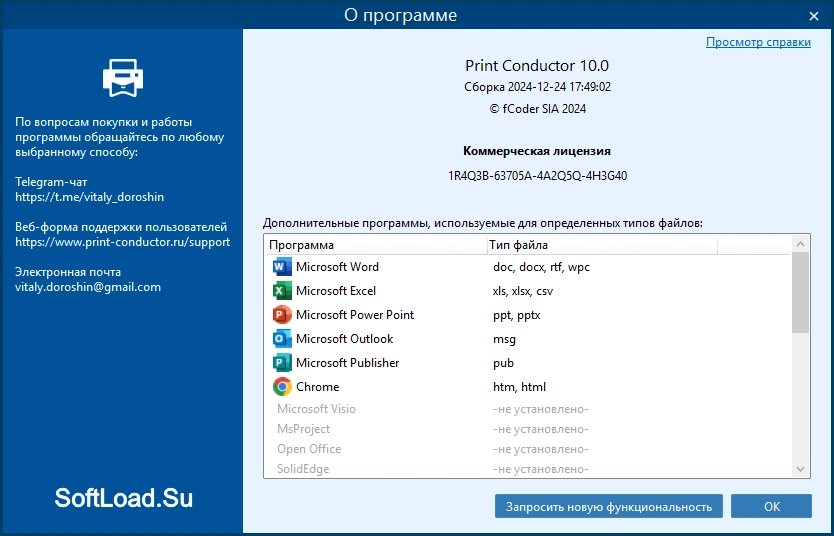Click the © fCoder SIA 2024 copyright text
Viewport: 834px width, 536px height.
tap(537, 109)
